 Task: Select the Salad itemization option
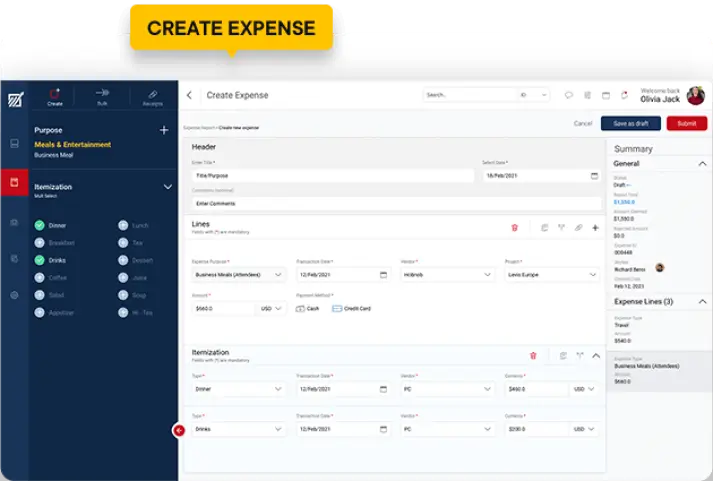pyautogui.click(x=40, y=295)
